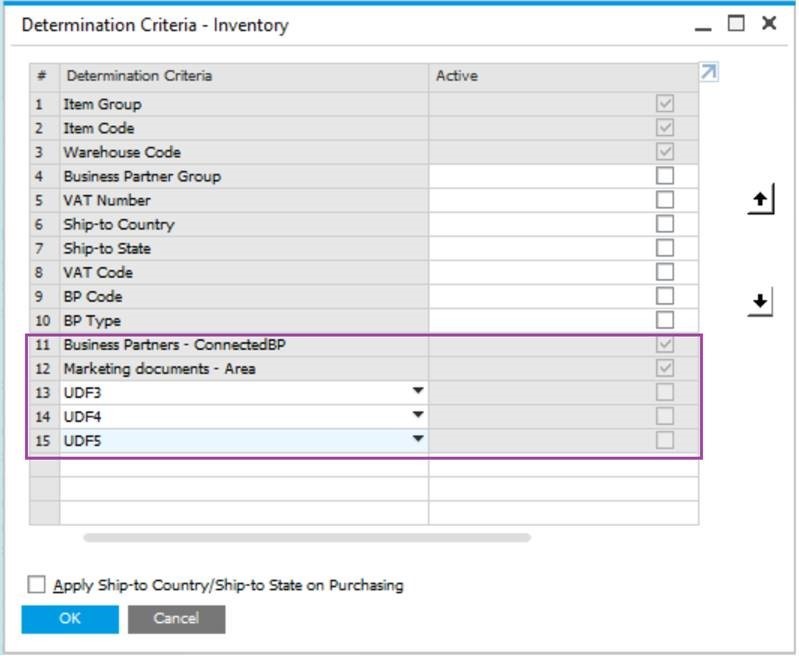
Task: Click the UDF3 row active checkbox
Action: (665, 392)
